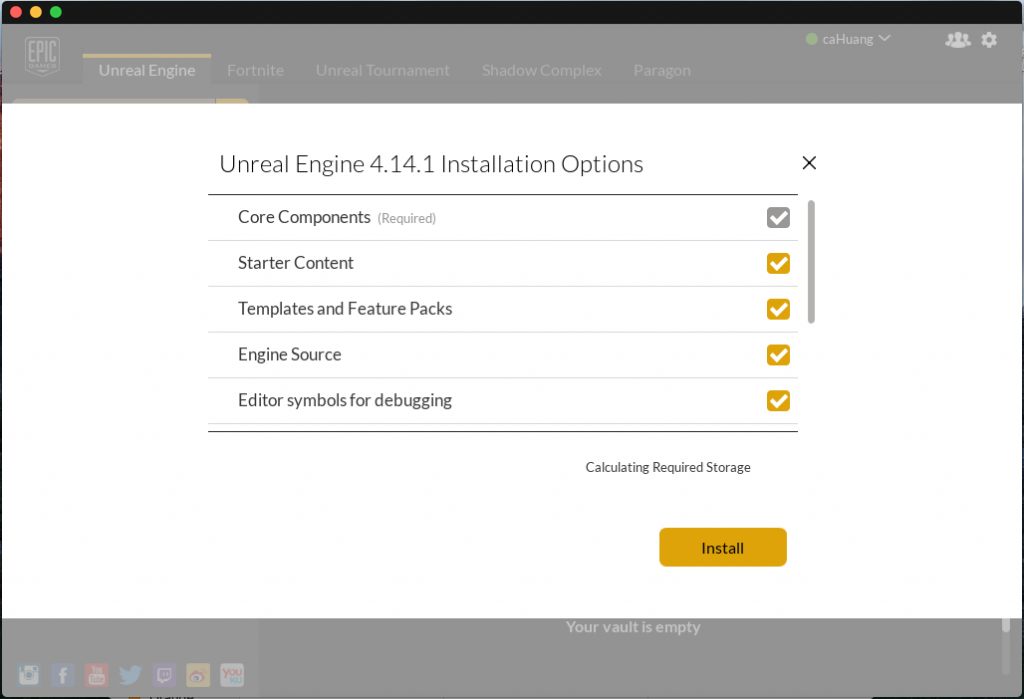Open the Facebook social icon

pyautogui.click(x=63, y=674)
